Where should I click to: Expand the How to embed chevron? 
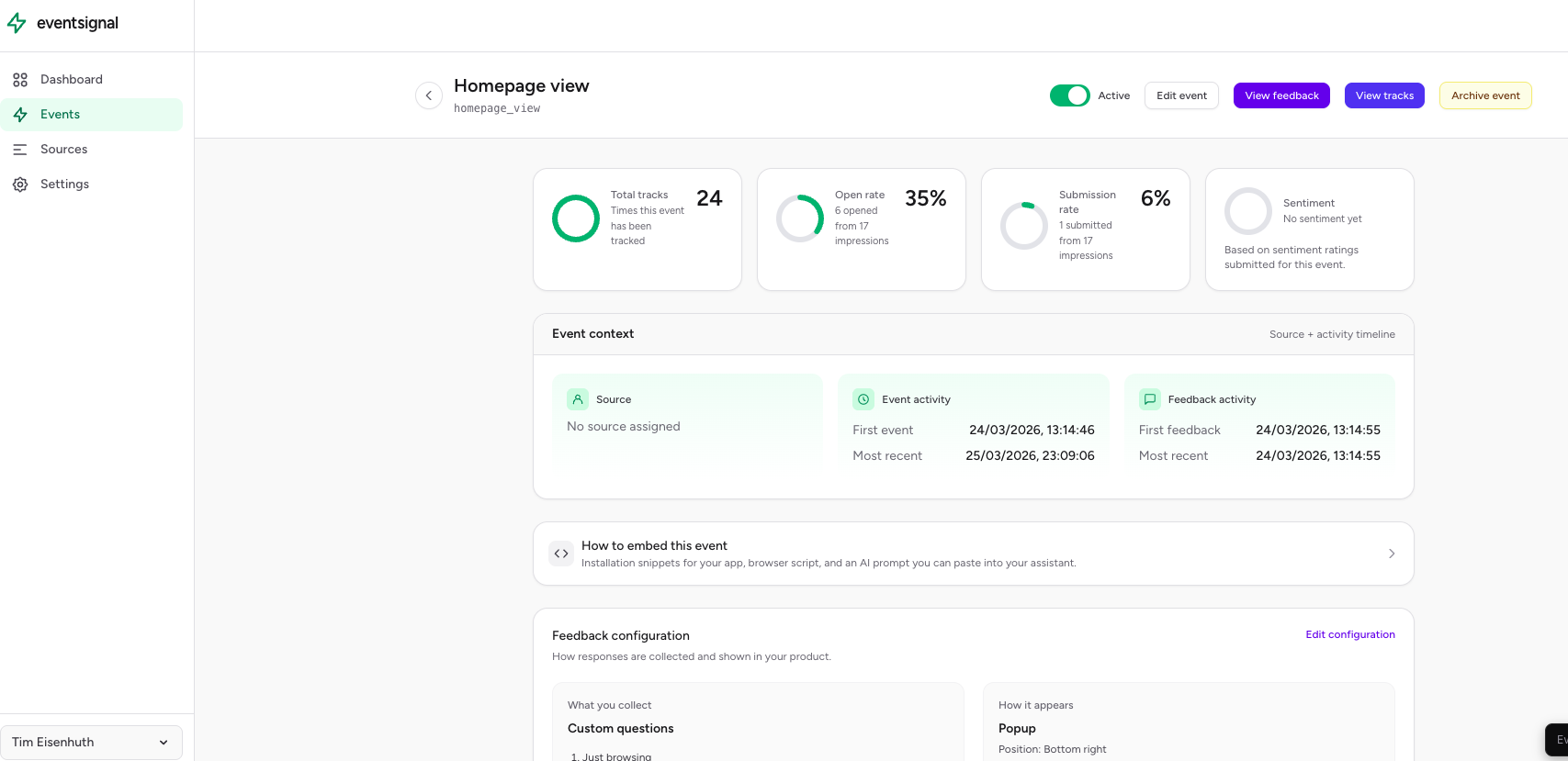1392,554
